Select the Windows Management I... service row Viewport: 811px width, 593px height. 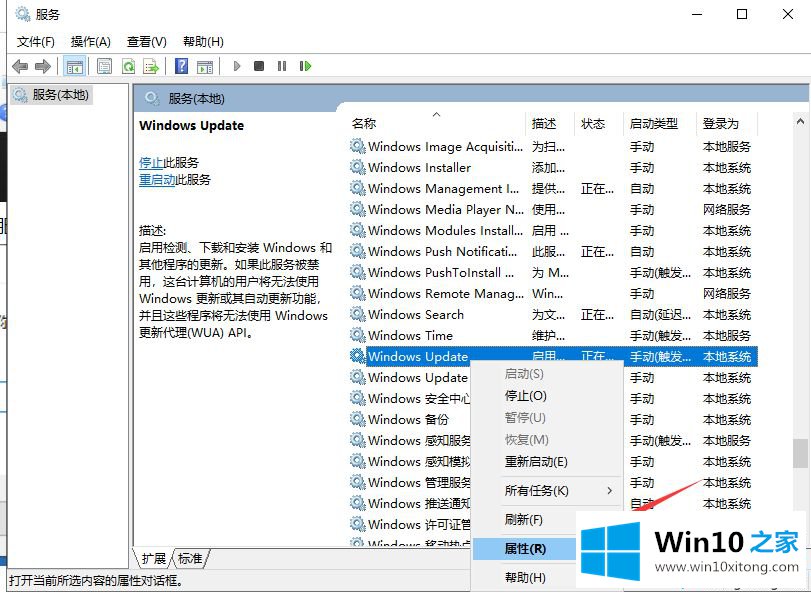tap(552, 189)
